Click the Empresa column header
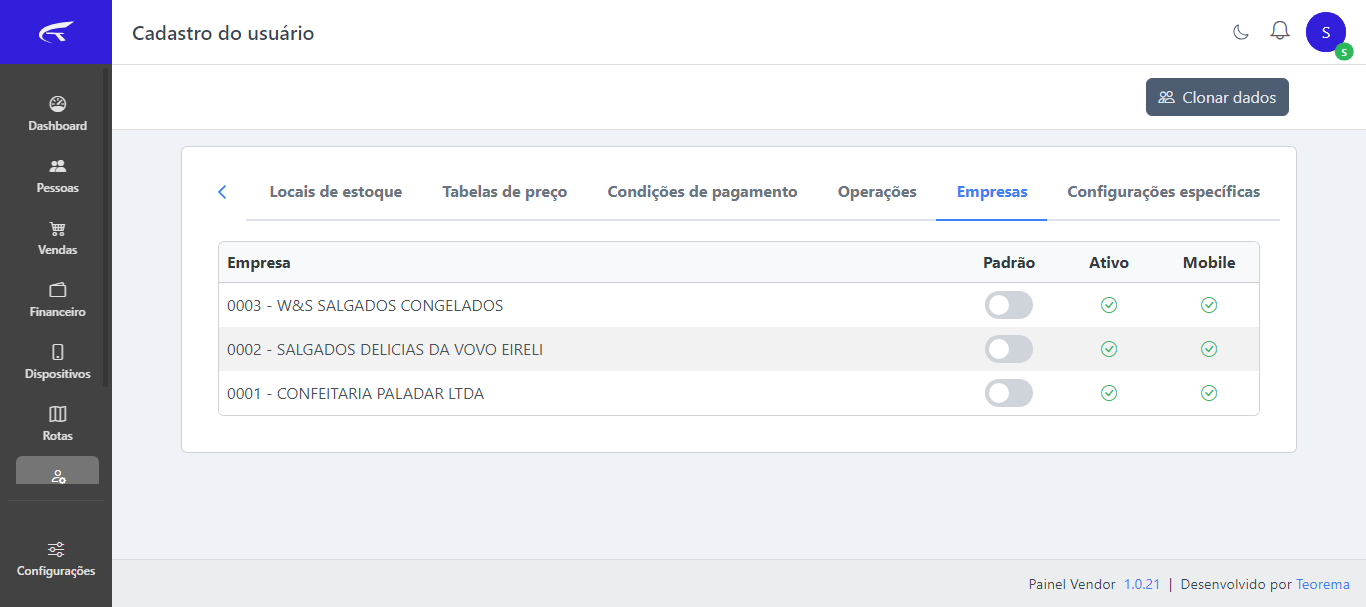Image resolution: width=1366 pixels, height=607 pixels. click(x=259, y=263)
